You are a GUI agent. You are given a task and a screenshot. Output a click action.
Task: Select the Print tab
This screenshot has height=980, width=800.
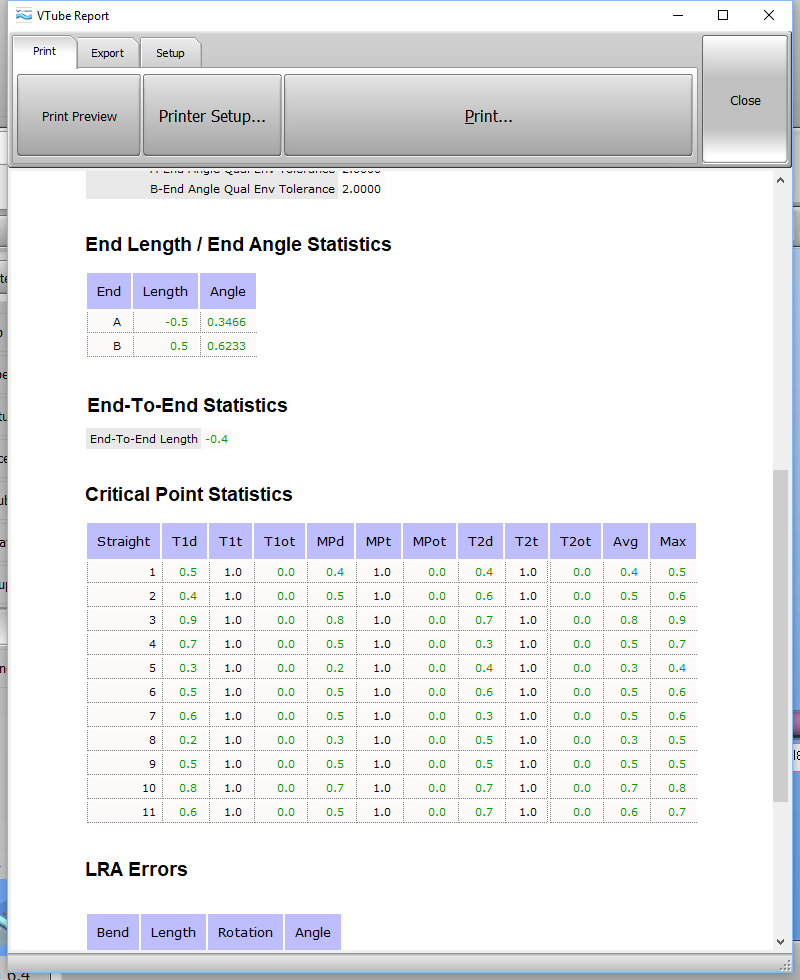tap(44, 51)
